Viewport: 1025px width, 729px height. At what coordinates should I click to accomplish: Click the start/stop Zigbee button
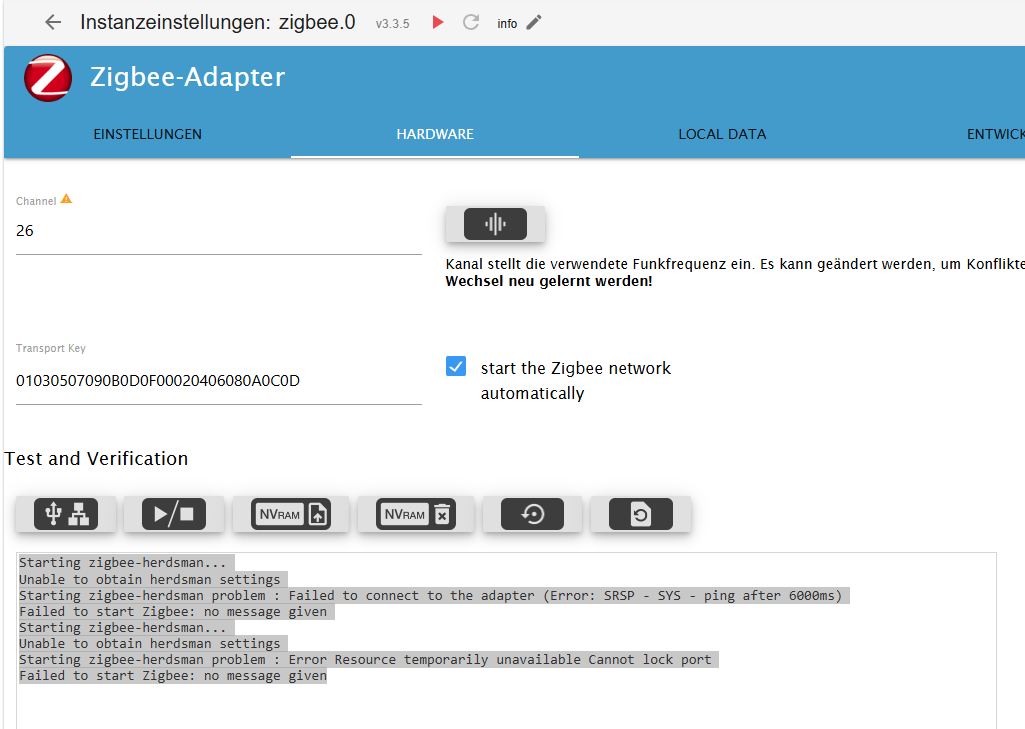pyautogui.click(x=174, y=514)
